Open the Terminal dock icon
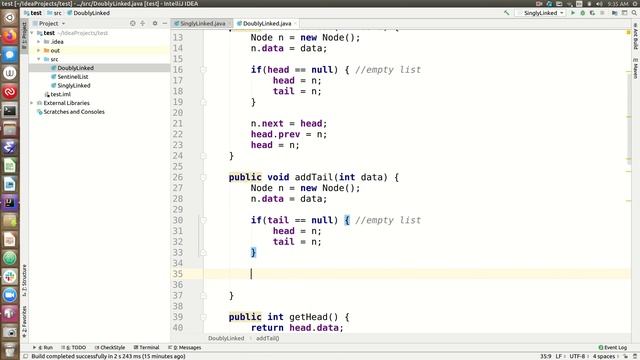This screenshot has width=640, height=360. point(9,110)
